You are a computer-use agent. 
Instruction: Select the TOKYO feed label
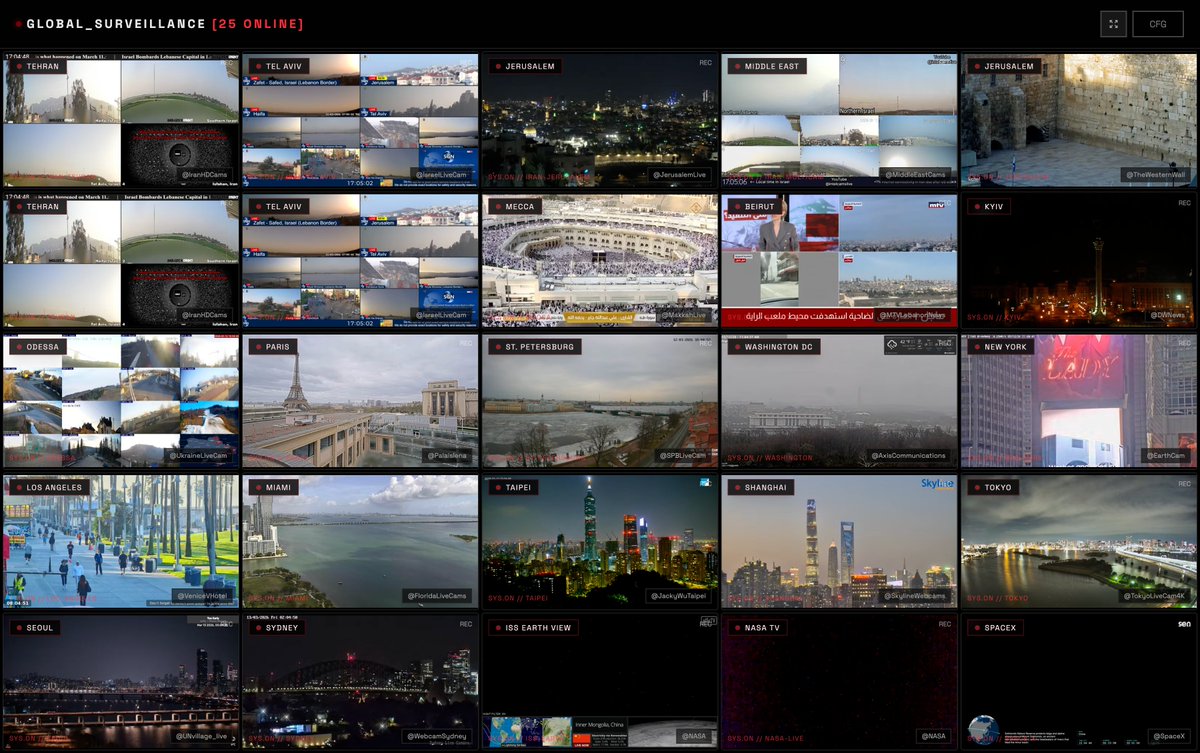(x=995, y=487)
